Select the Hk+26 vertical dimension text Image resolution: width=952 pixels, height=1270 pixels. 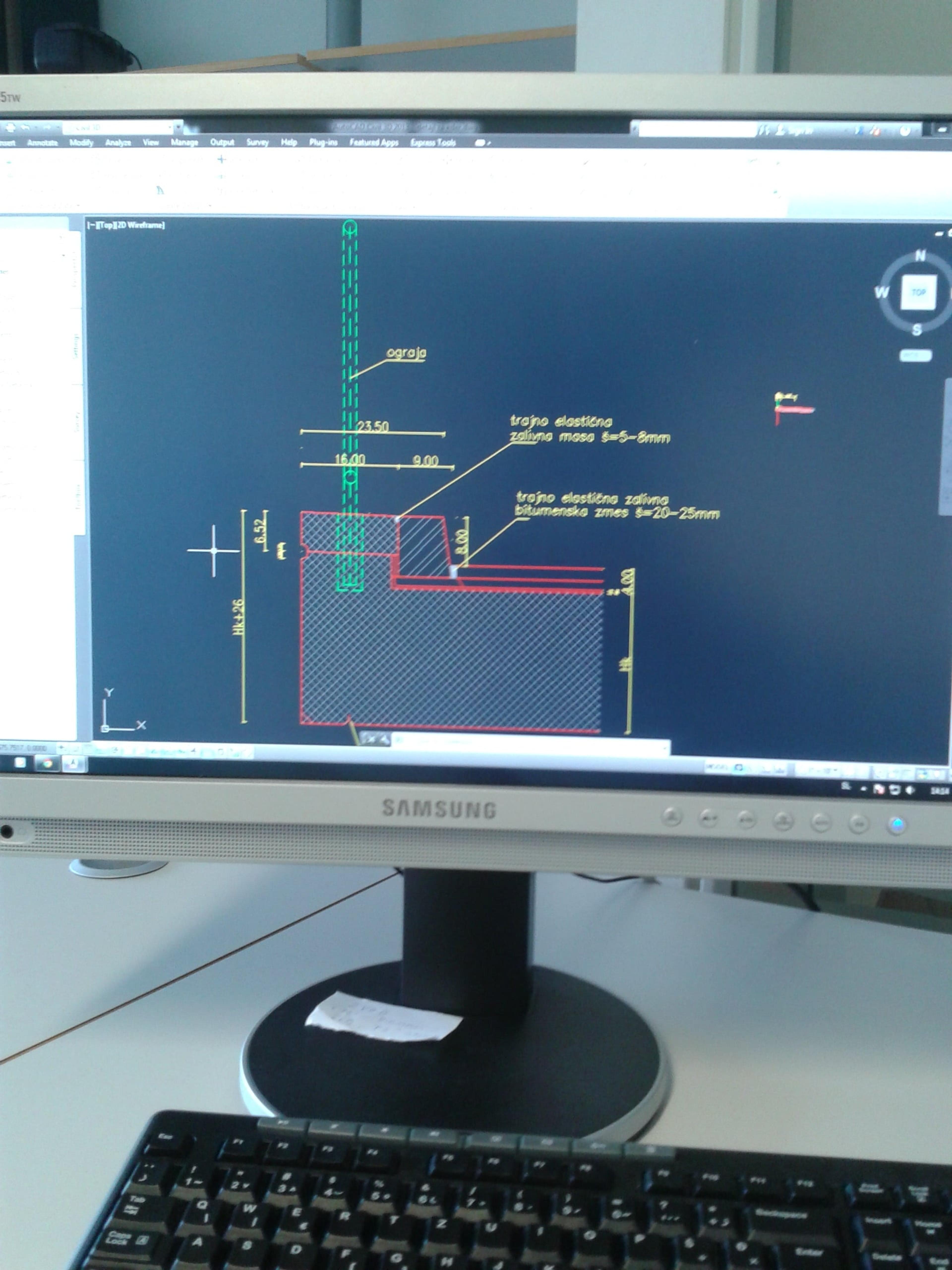click(x=238, y=617)
